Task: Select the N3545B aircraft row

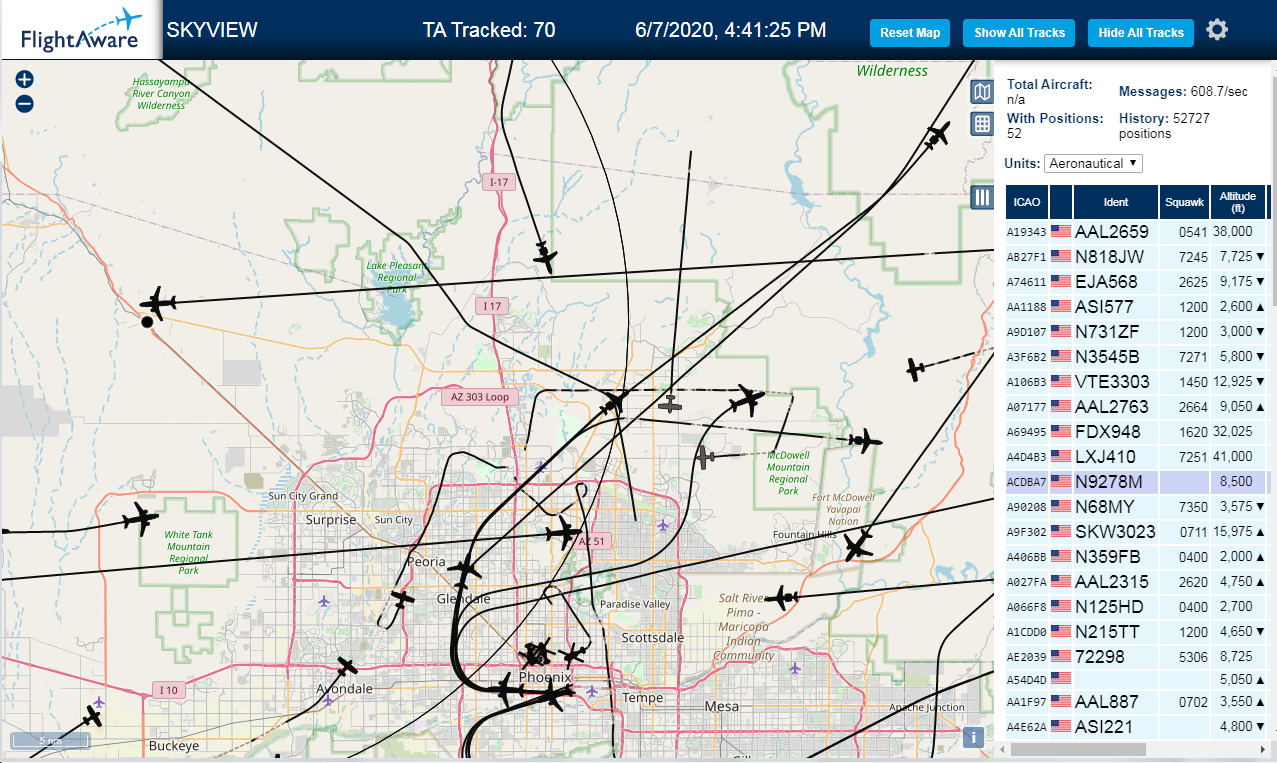Action: [1136, 357]
